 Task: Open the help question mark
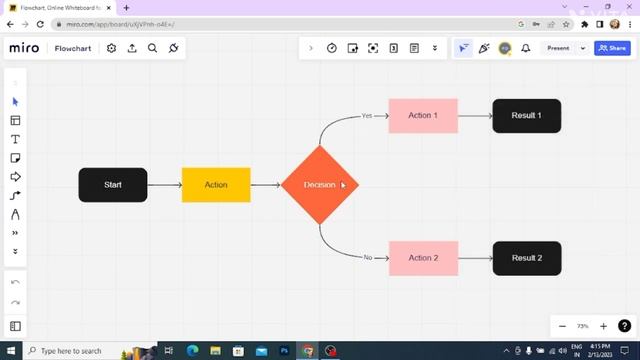tap(624, 326)
